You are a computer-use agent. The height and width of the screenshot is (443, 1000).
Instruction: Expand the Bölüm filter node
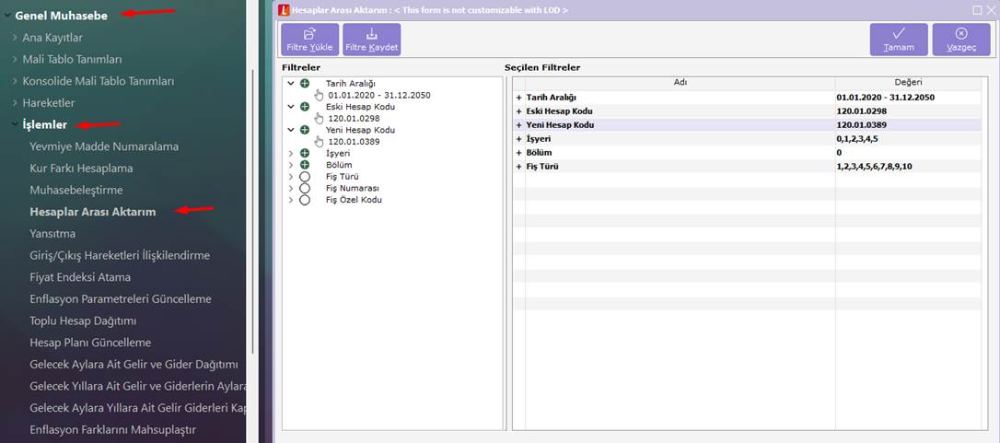291,164
